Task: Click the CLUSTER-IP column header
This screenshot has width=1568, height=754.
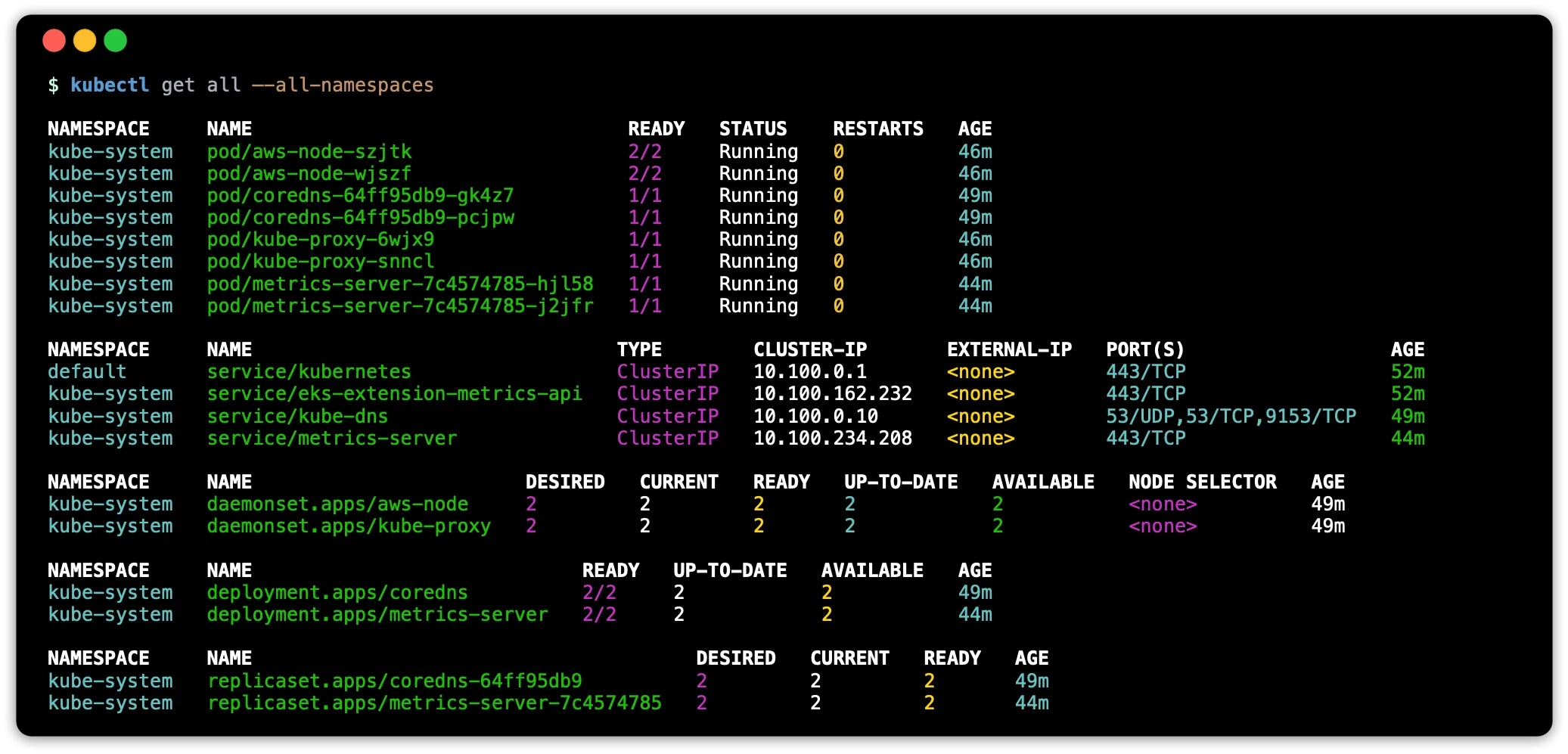Action: (810, 349)
